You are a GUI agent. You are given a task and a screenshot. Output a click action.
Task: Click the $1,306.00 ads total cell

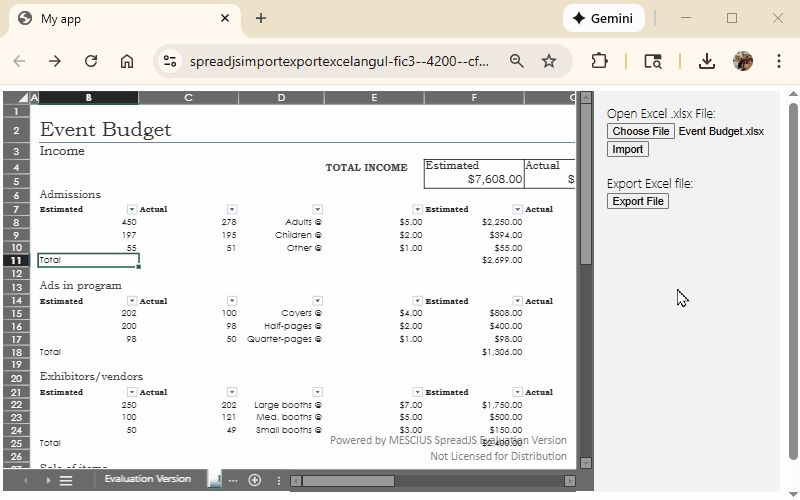(x=502, y=352)
